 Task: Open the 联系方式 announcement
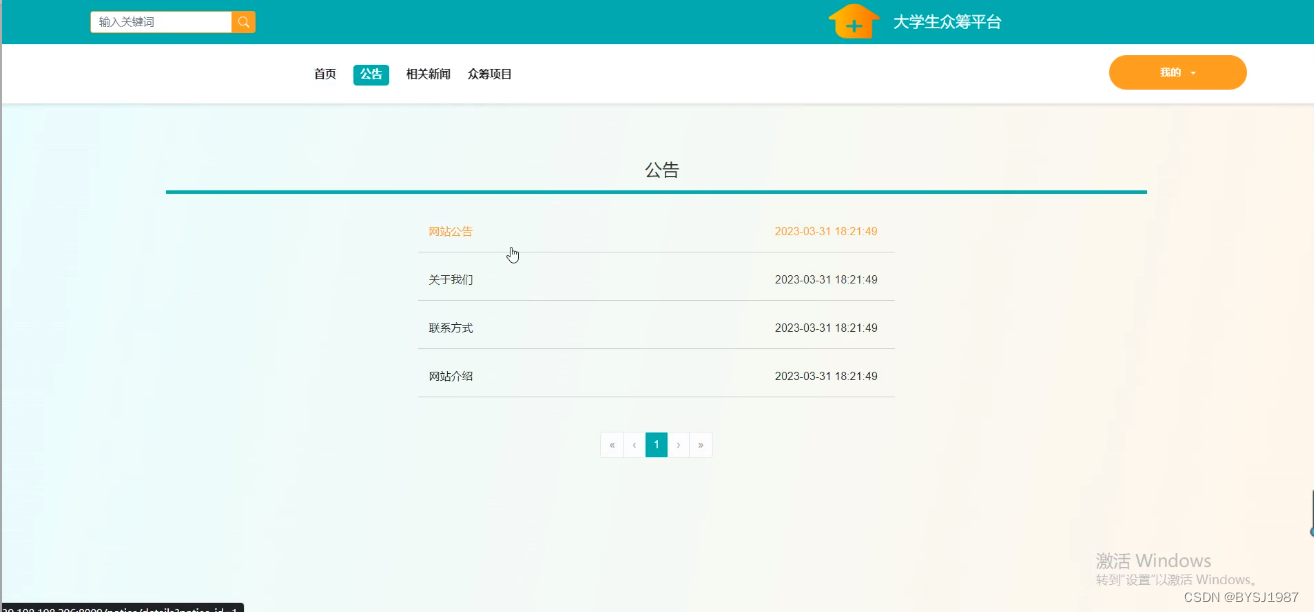point(451,328)
